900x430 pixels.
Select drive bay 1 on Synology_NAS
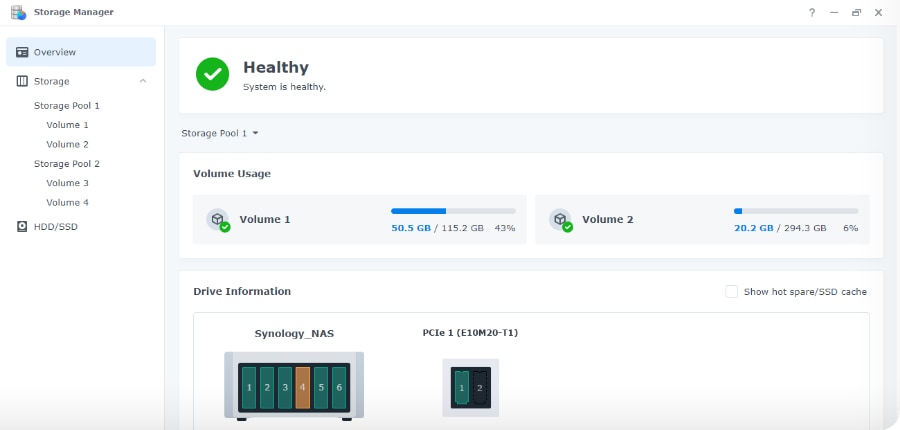pos(249,386)
